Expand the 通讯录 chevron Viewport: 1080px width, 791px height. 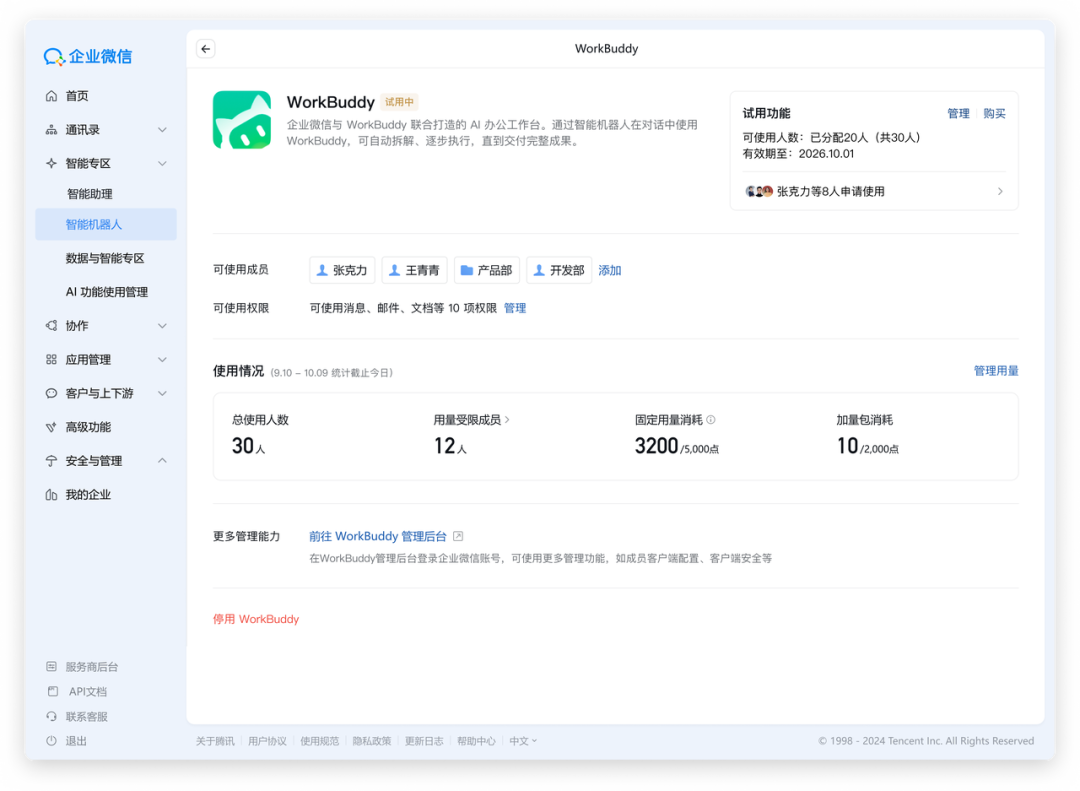tap(163, 130)
